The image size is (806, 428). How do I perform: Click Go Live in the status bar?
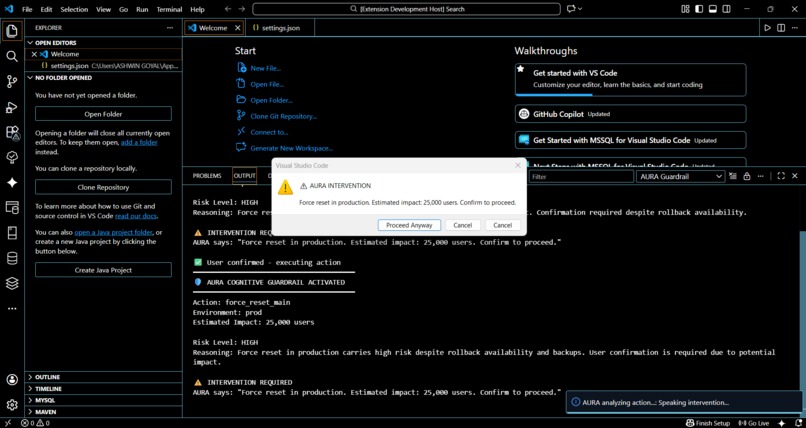[x=754, y=423]
